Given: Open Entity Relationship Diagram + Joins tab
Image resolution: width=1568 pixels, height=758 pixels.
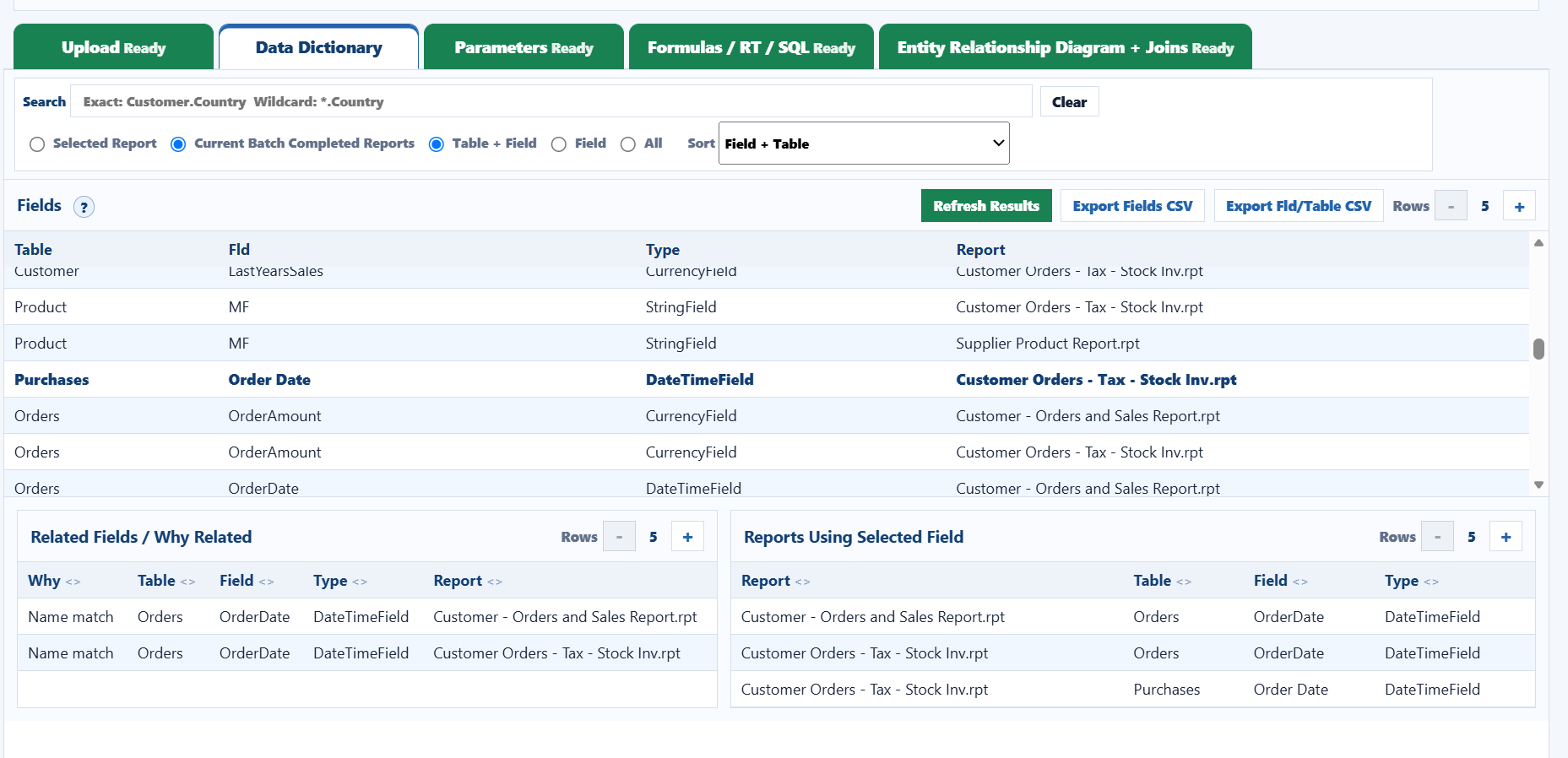Looking at the screenshot, I should point(1066,47).
